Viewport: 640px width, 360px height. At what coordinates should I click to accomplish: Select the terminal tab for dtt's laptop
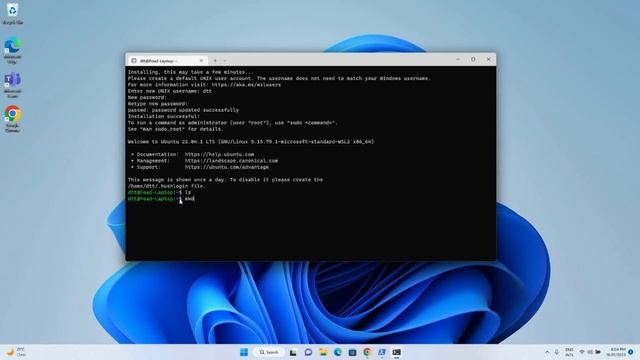click(x=167, y=60)
